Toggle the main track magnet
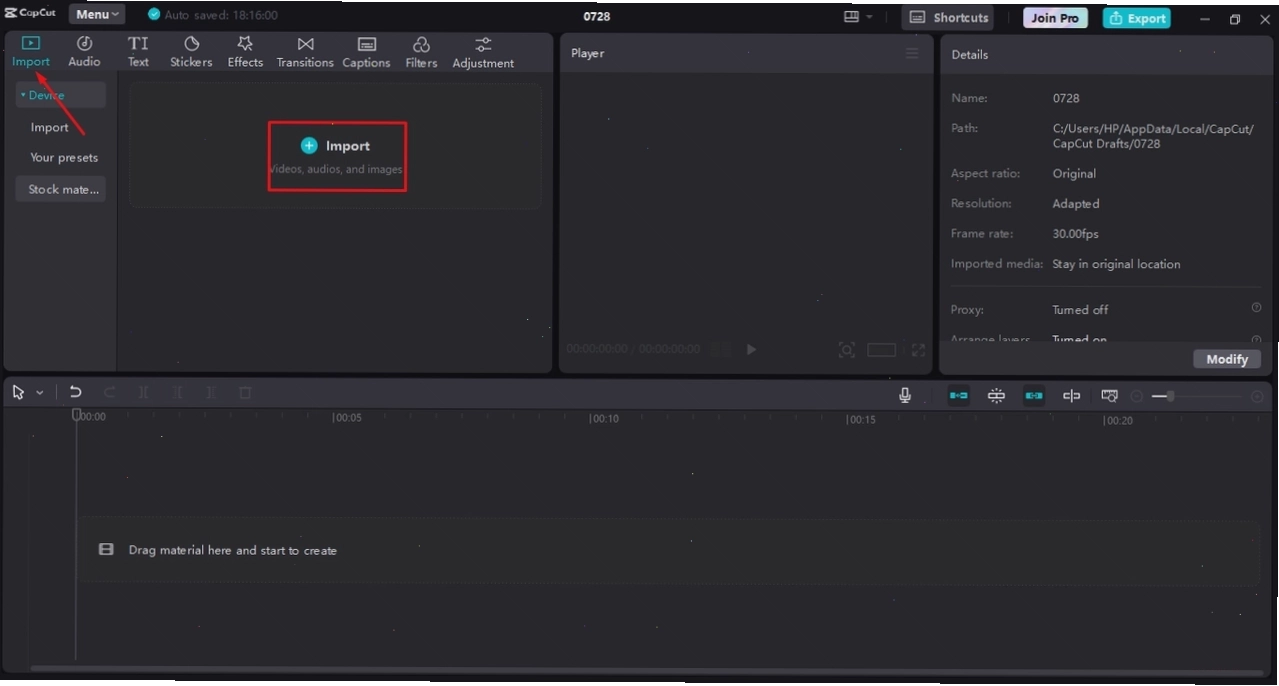This screenshot has height=686, width=1279. (959, 395)
